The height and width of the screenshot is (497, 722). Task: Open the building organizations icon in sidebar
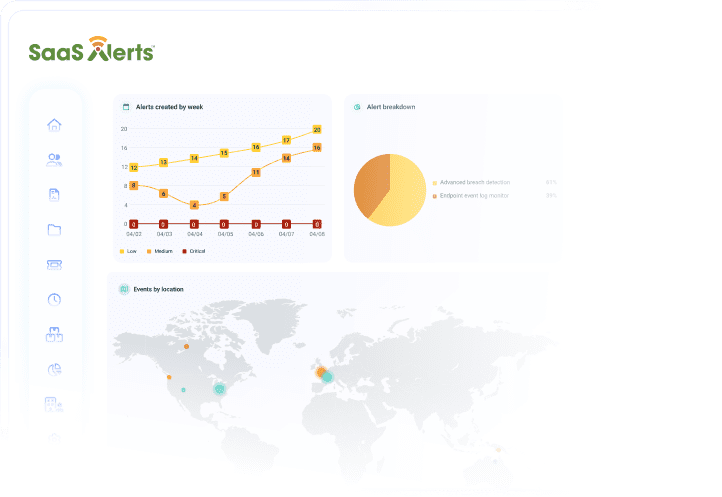[54, 404]
